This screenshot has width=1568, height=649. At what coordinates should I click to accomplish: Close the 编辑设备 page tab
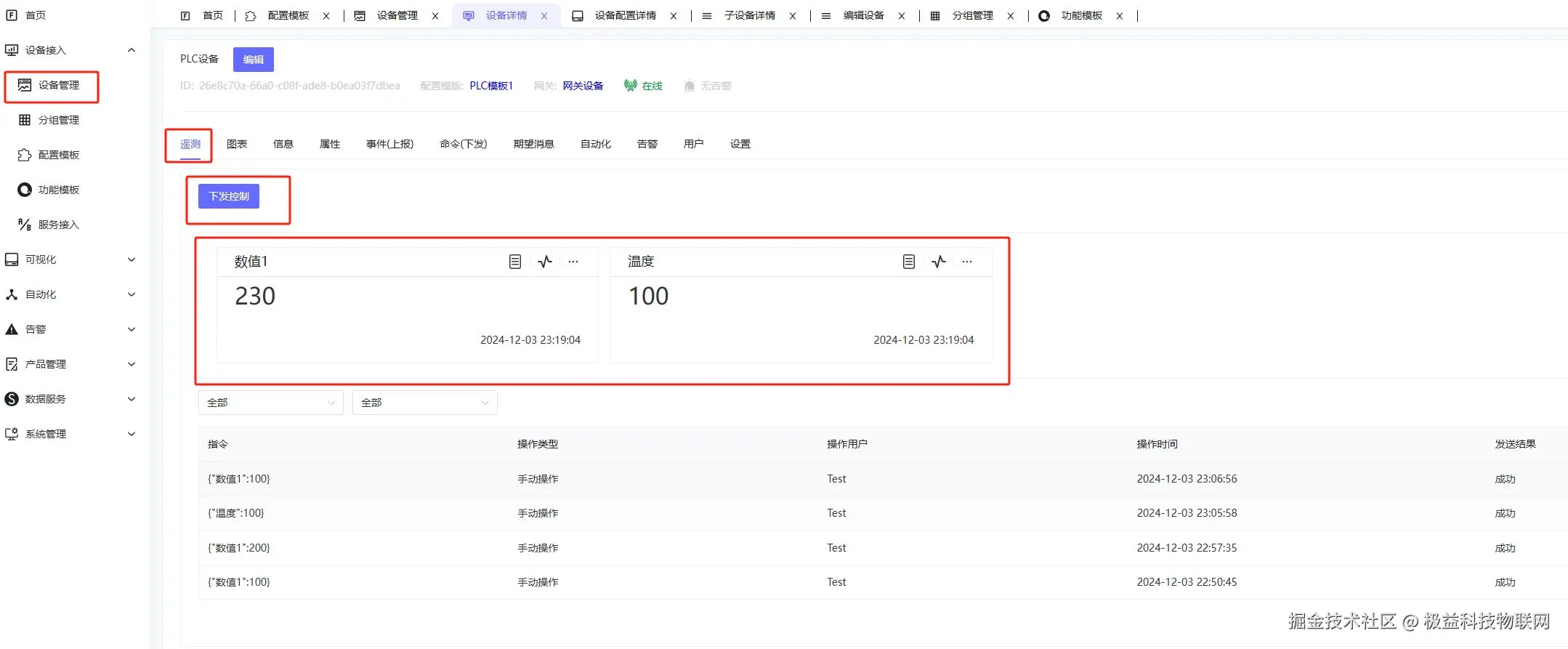902,16
